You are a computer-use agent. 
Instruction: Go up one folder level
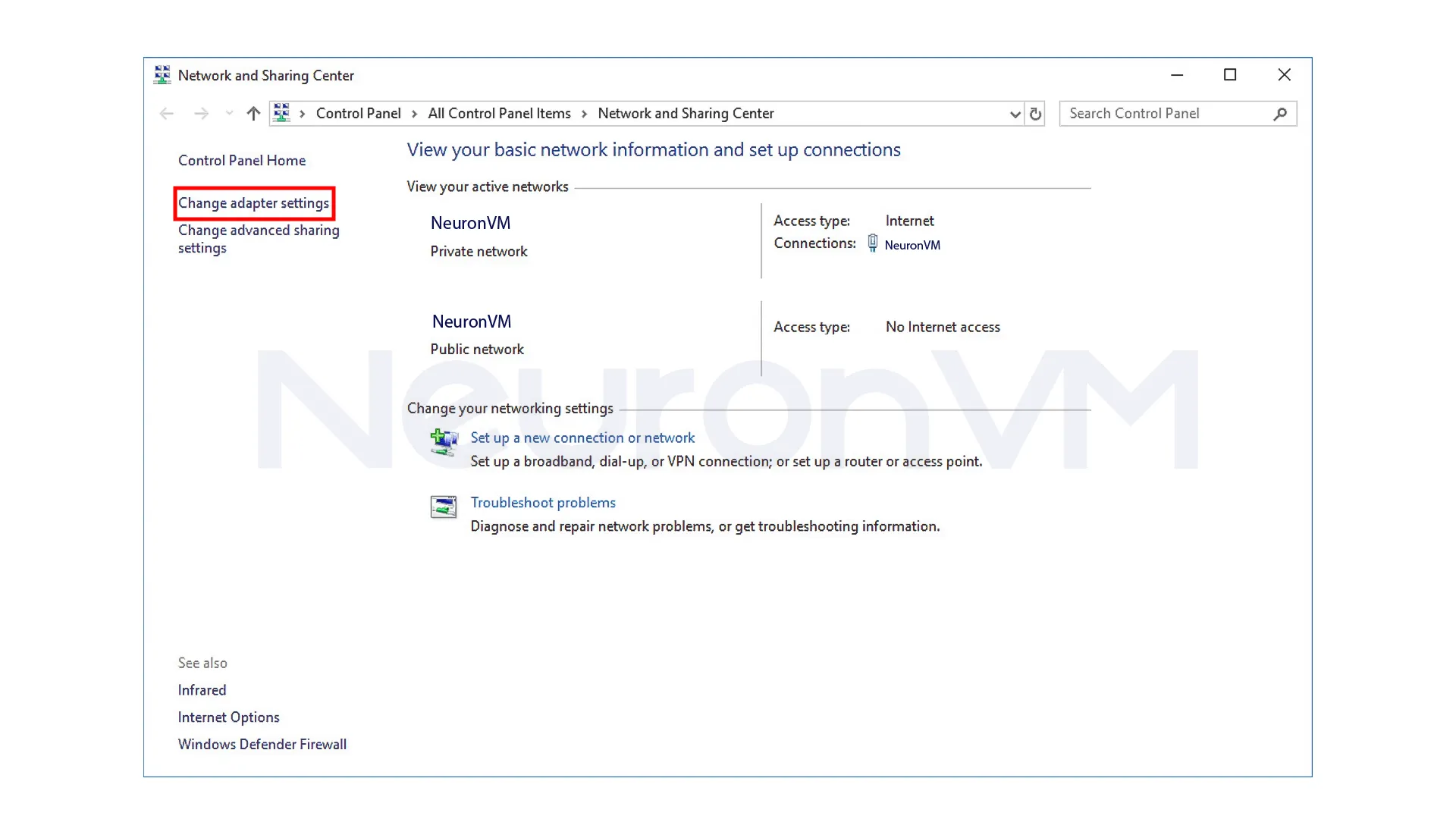coord(253,114)
